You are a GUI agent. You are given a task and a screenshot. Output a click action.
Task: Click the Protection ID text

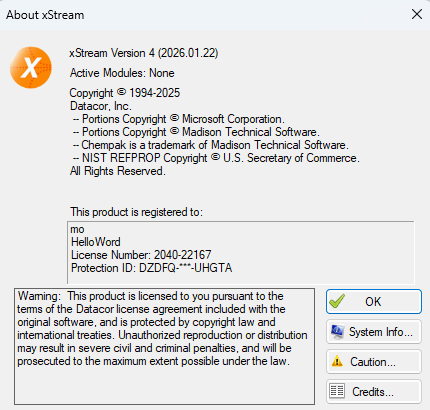151,268
